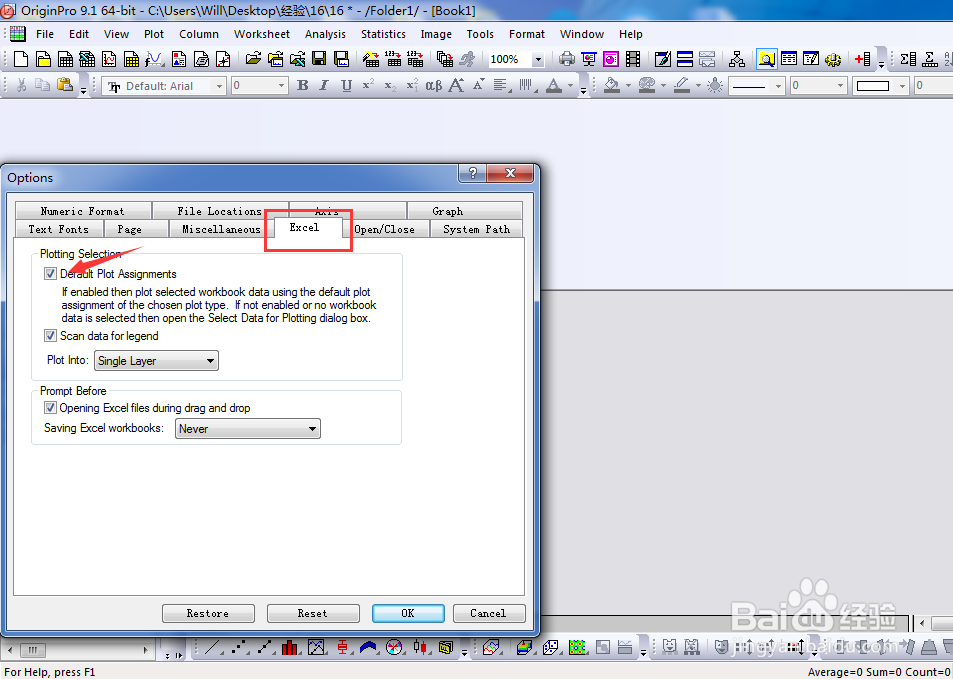
Task: Switch to the System Path tab
Action: [476, 229]
